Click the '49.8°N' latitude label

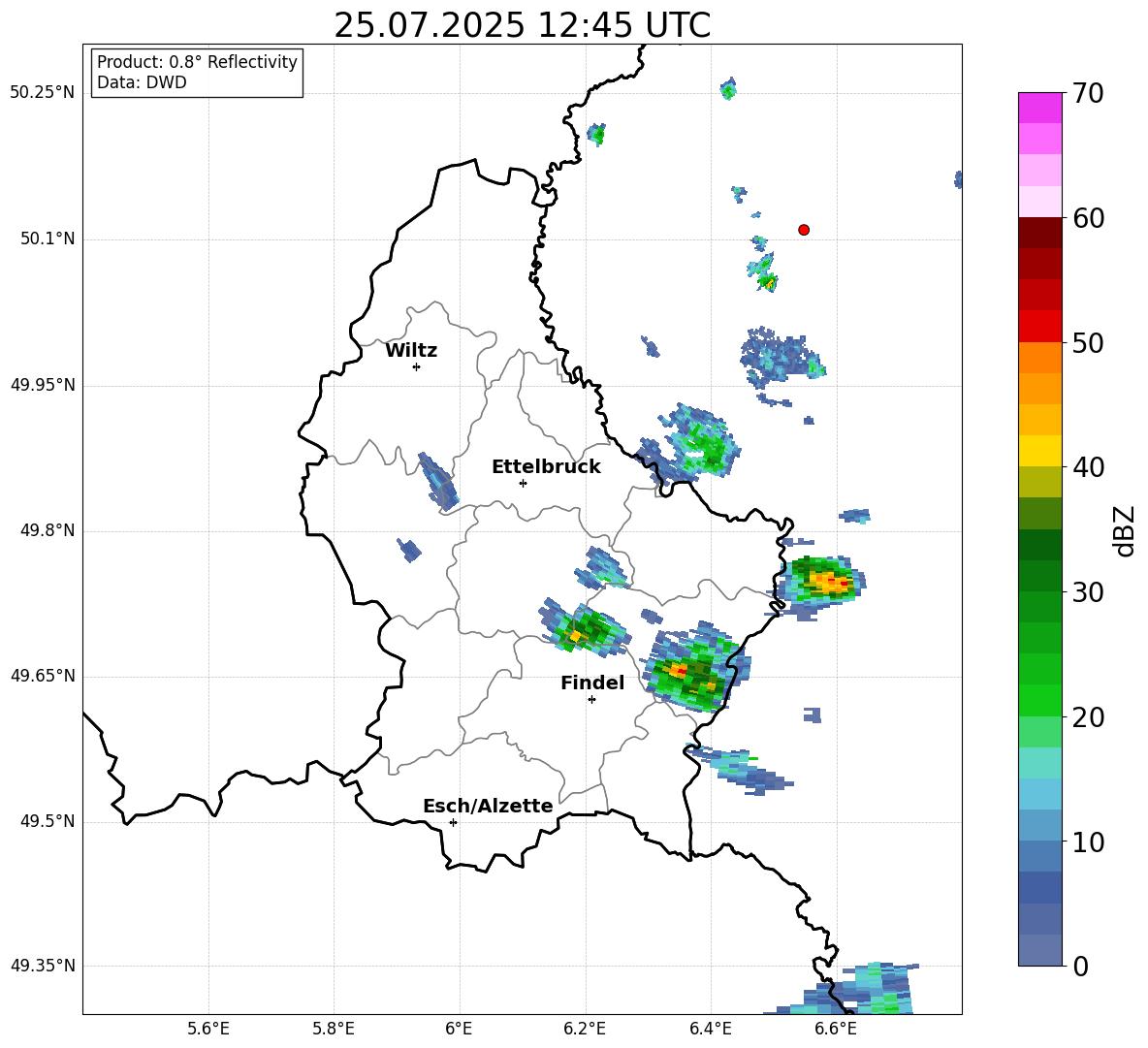click(x=48, y=530)
